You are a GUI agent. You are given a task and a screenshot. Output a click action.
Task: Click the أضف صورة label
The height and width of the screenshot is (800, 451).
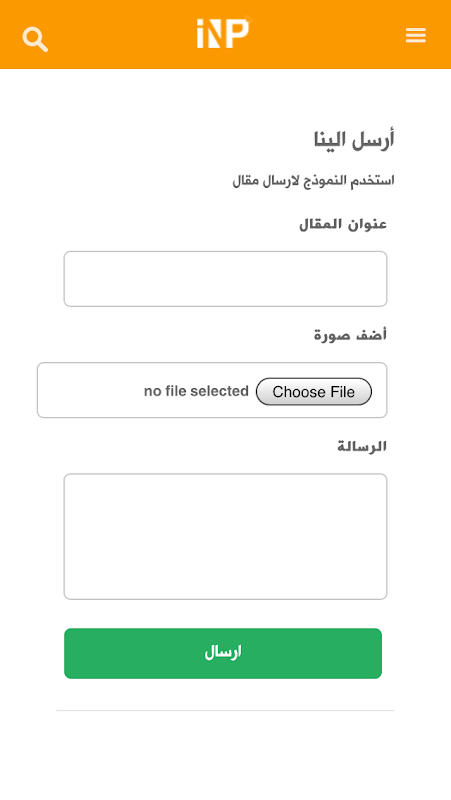(350, 335)
